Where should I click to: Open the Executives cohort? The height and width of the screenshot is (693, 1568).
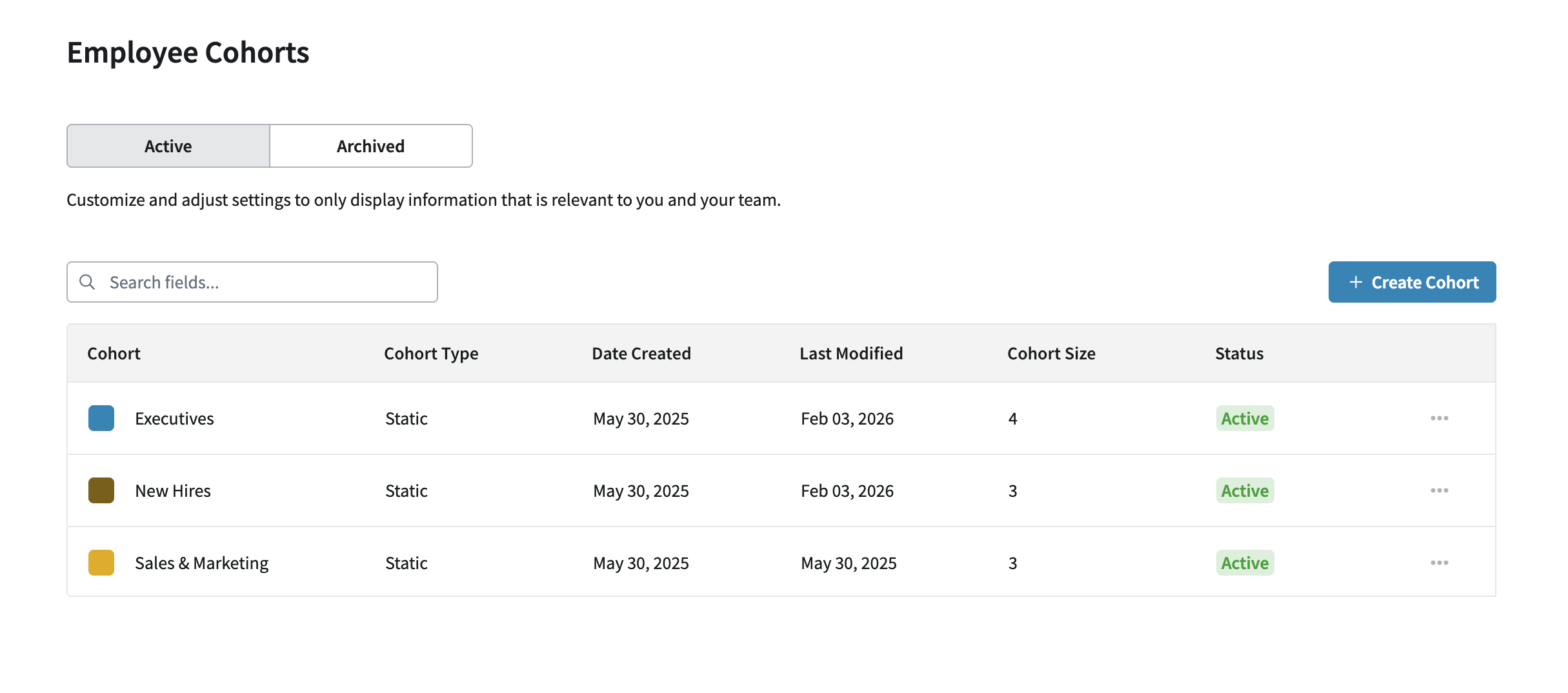(174, 419)
